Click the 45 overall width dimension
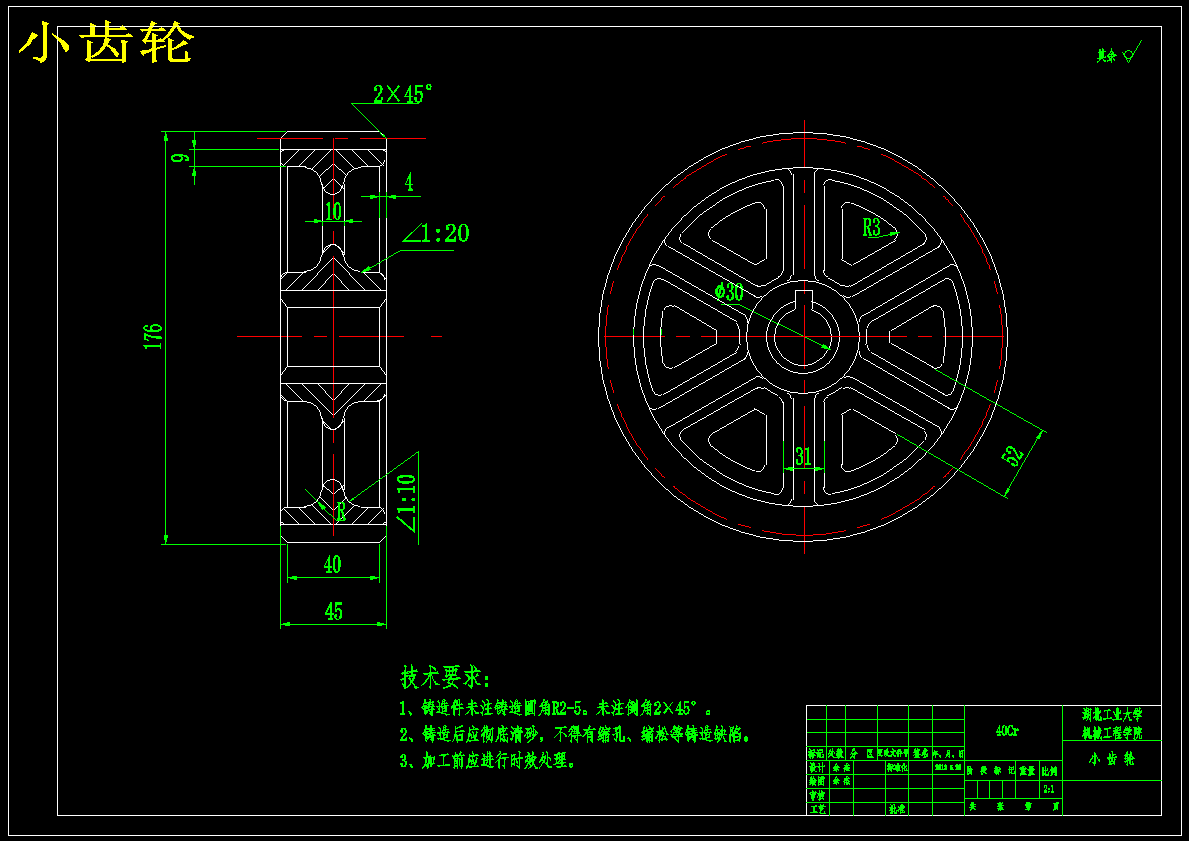The image size is (1189, 841). coord(334,611)
